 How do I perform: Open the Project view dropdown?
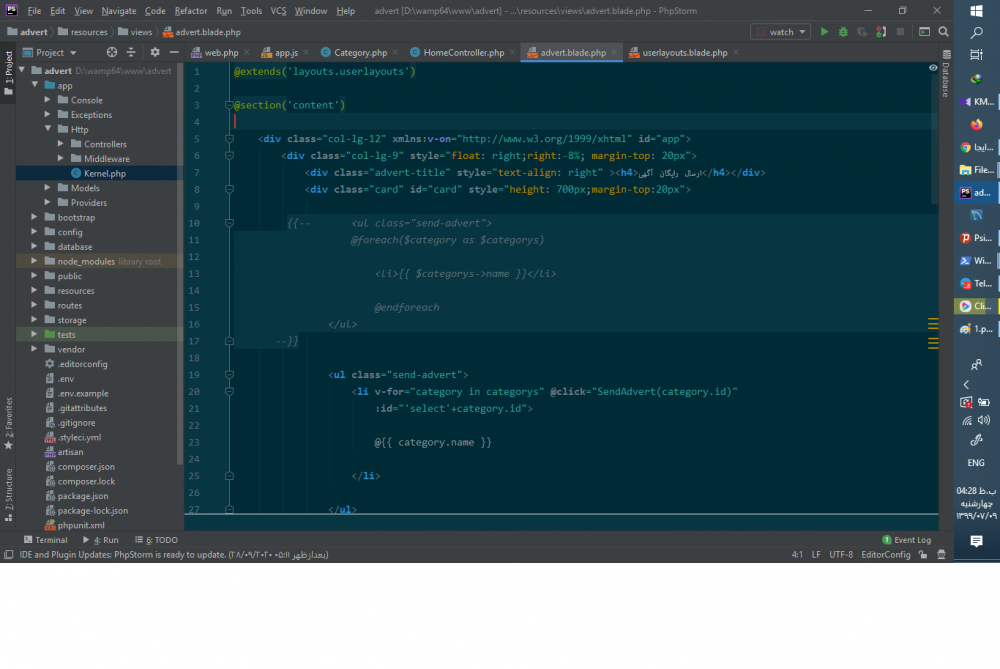(50, 52)
